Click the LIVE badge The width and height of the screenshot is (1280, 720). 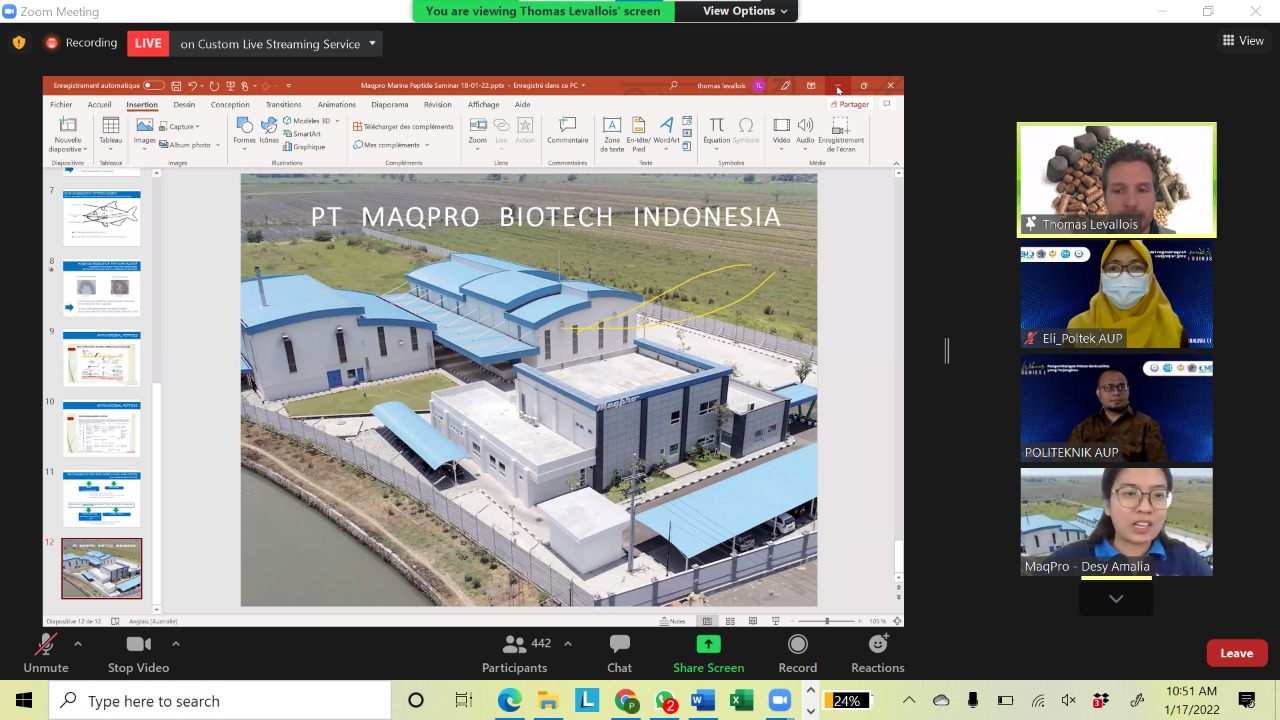tap(148, 43)
